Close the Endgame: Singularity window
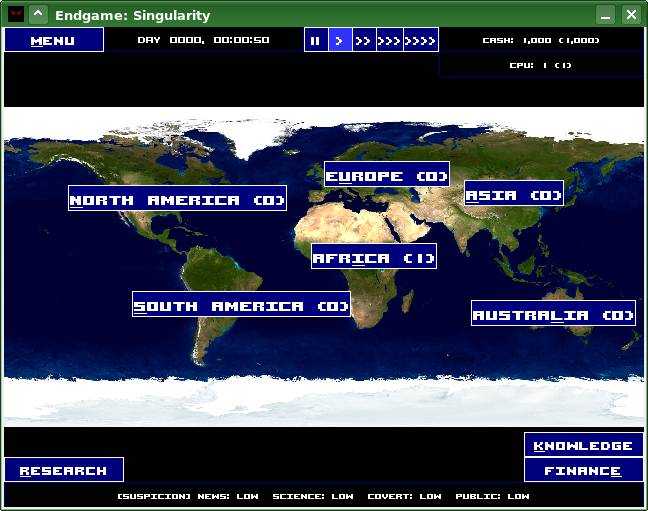This screenshot has height=511, width=648. tap(631, 14)
